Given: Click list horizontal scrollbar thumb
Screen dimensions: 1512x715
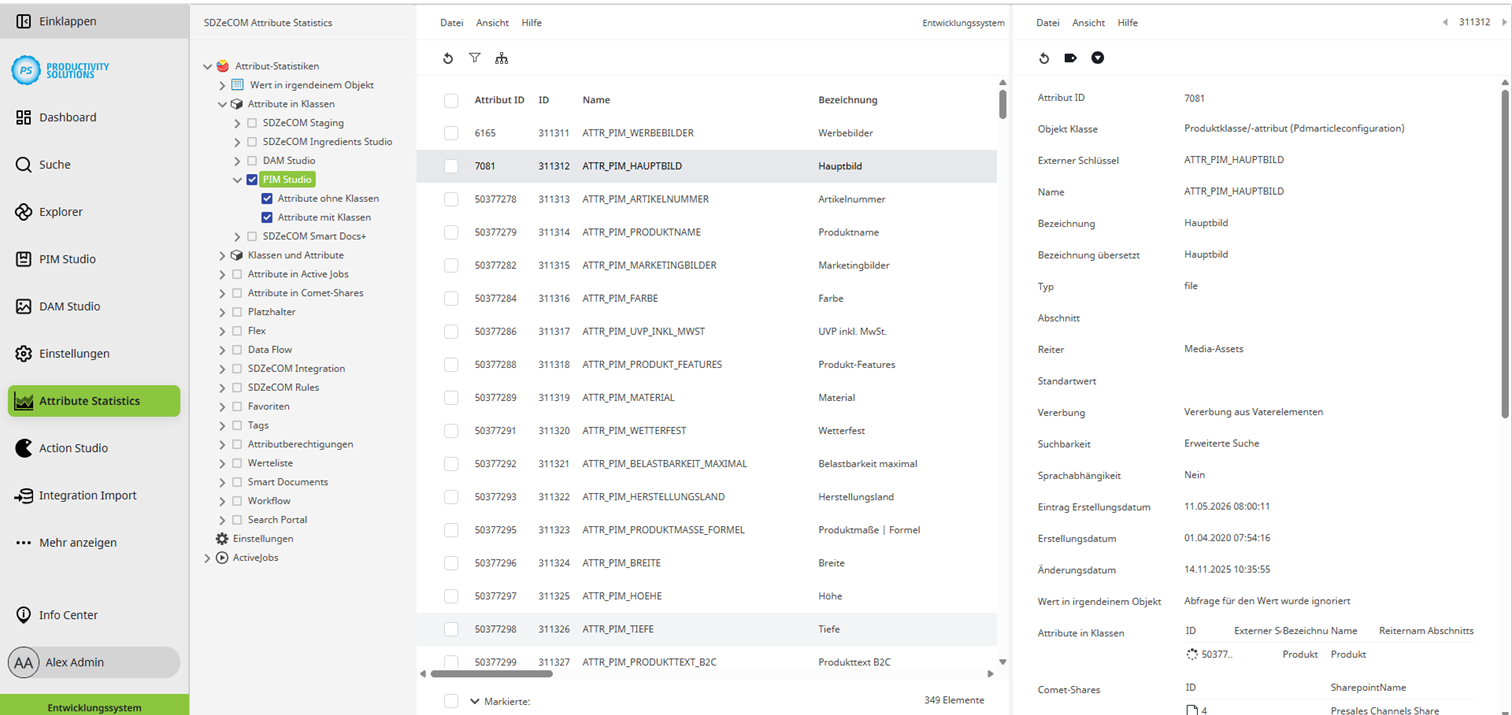Looking at the screenshot, I should click(x=491, y=674).
